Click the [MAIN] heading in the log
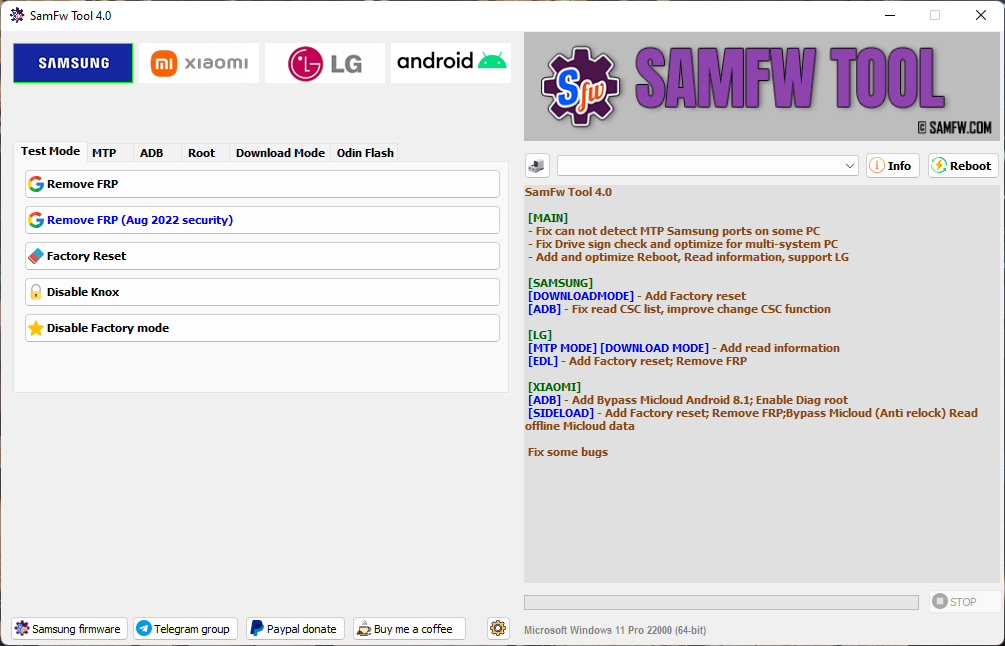This screenshot has height=646, width=1005. coord(548,218)
